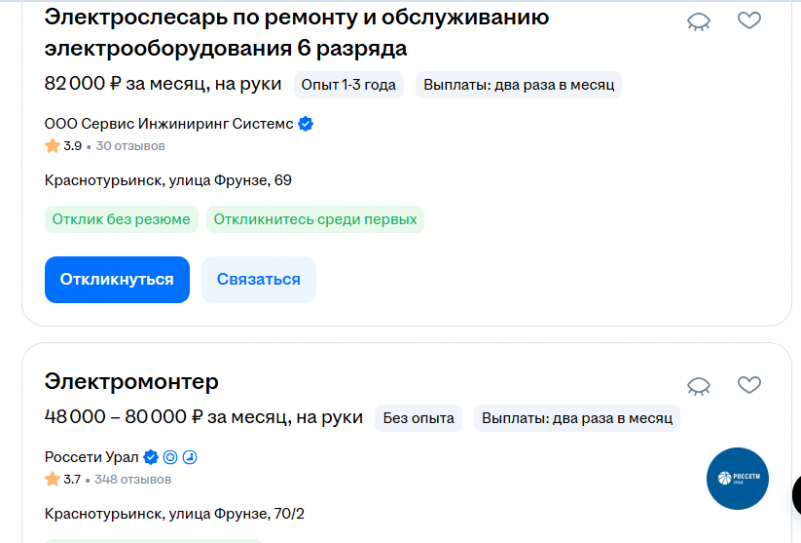Hide the Электрослесарь 6 разряда vacancy

click(698, 21)
